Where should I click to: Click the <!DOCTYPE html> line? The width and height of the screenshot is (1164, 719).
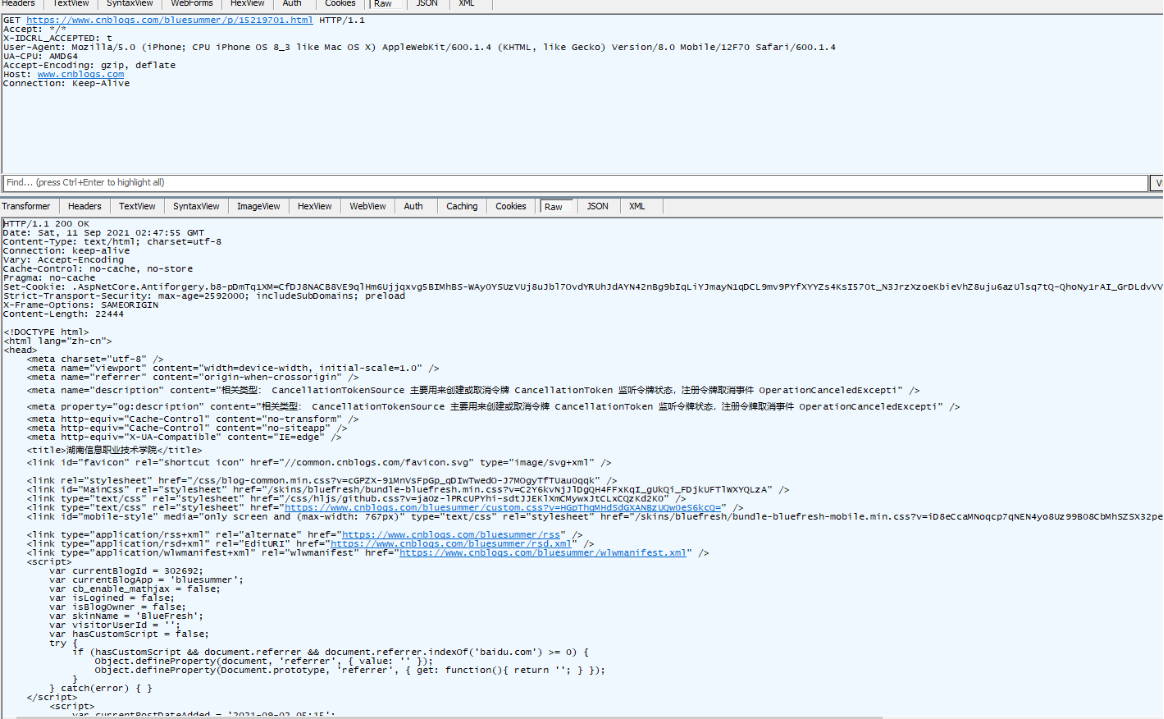click(46, 332)
